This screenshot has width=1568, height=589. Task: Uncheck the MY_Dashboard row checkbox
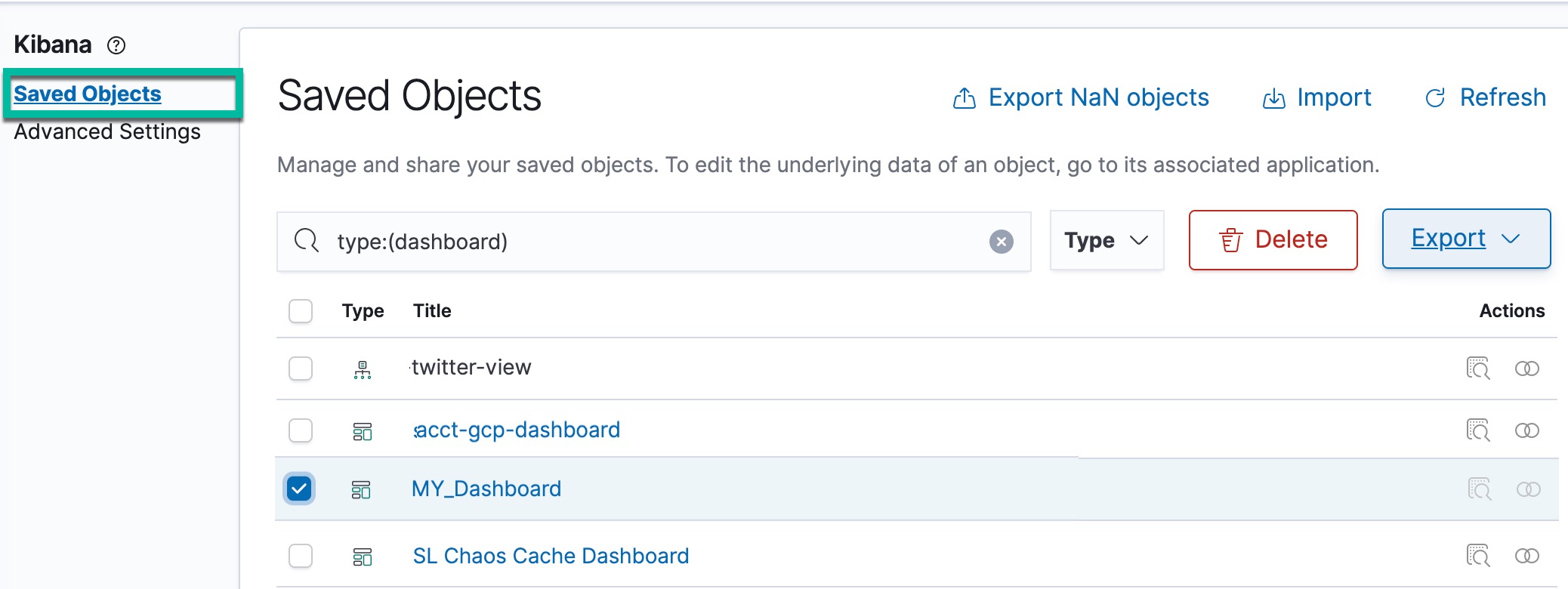pyautogui.click(x=300, y=489)
